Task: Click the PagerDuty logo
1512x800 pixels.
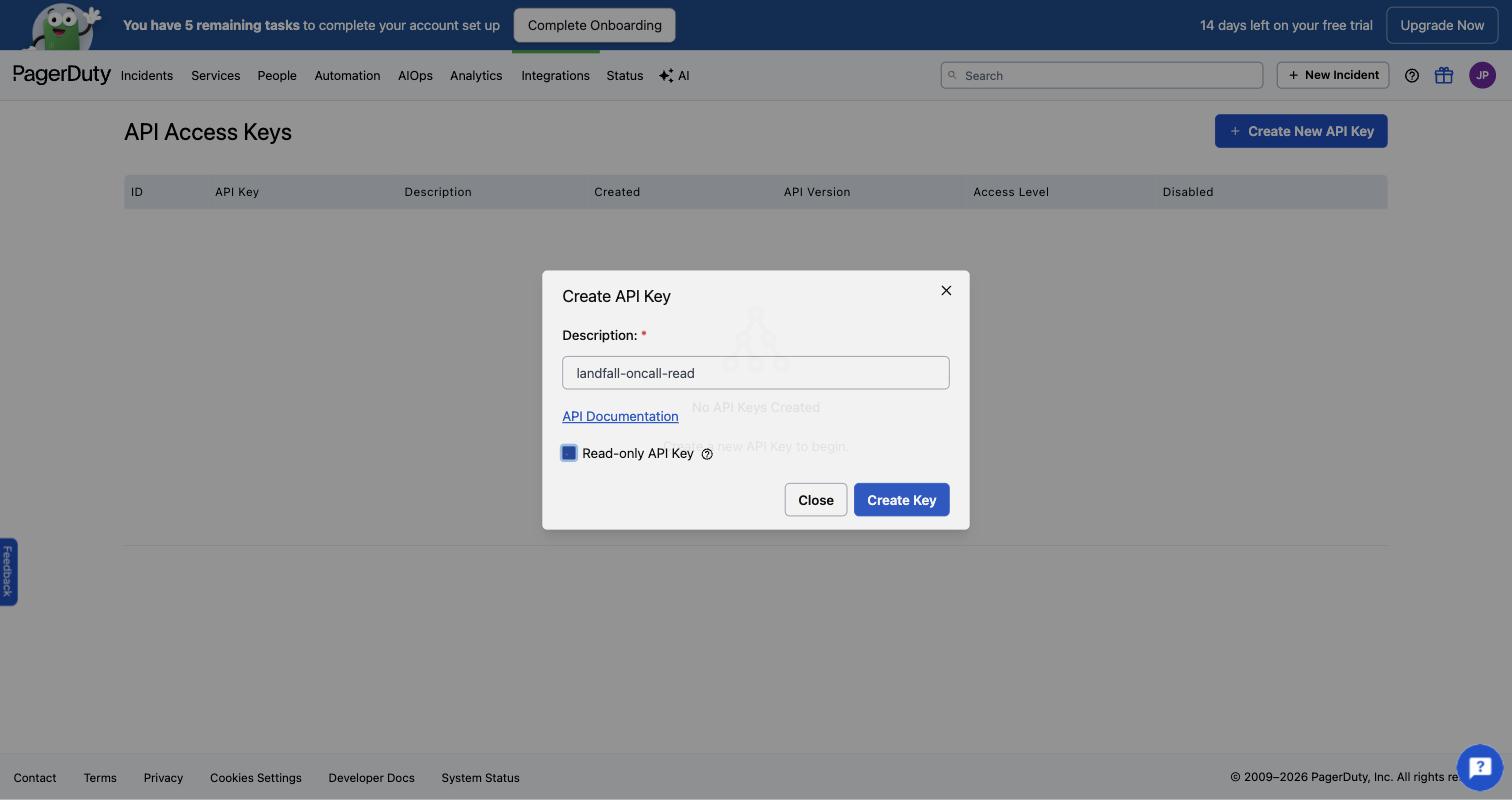Action: [x=62, y=75]
